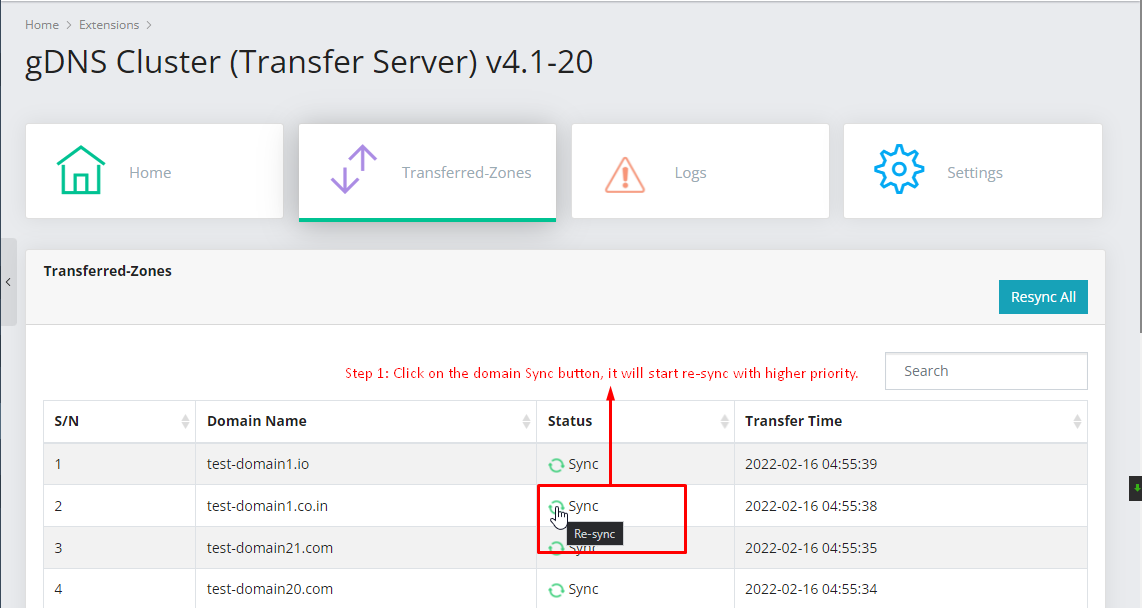Click sync icon for test-domain1.io
1142x608 pixels.
pyautogui.click(x=556, y=465)
